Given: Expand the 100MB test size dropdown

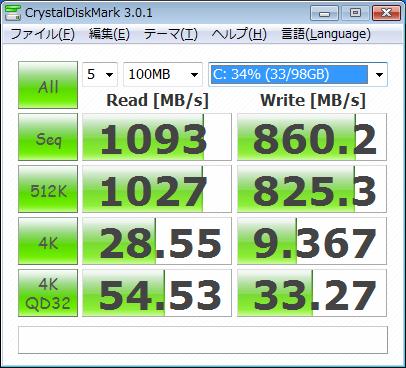Looking at the screenshot, I should (x=163, y=74).
